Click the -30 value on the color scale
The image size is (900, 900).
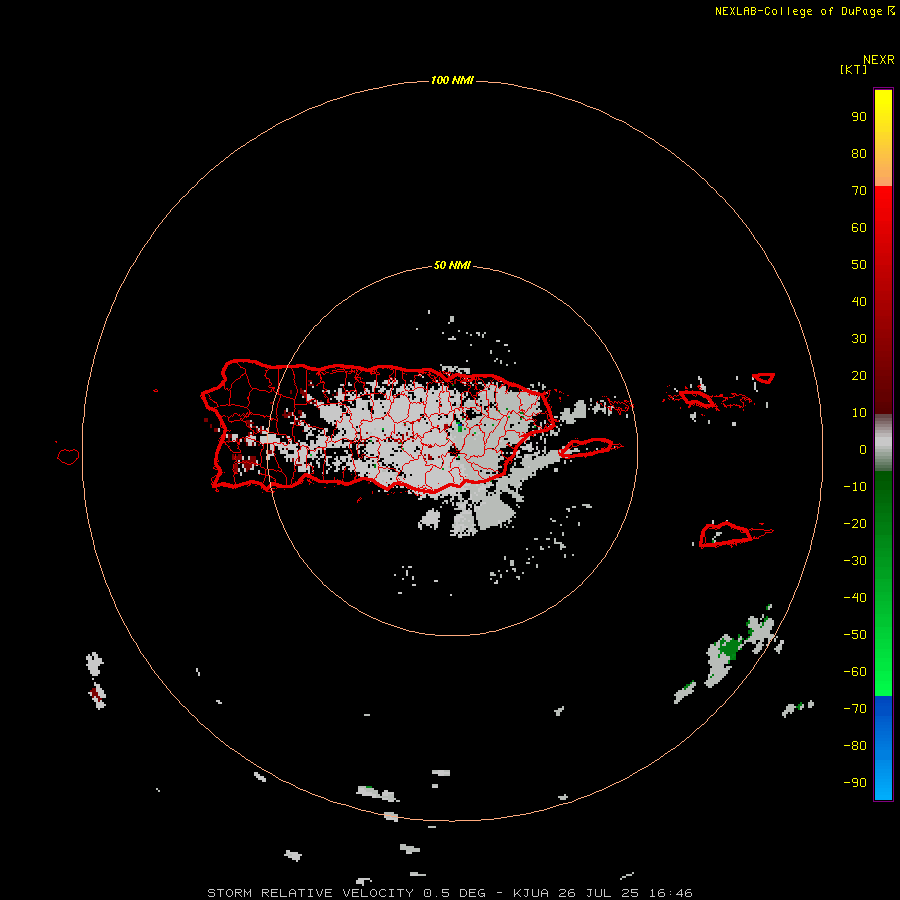(x=855, y=561)
